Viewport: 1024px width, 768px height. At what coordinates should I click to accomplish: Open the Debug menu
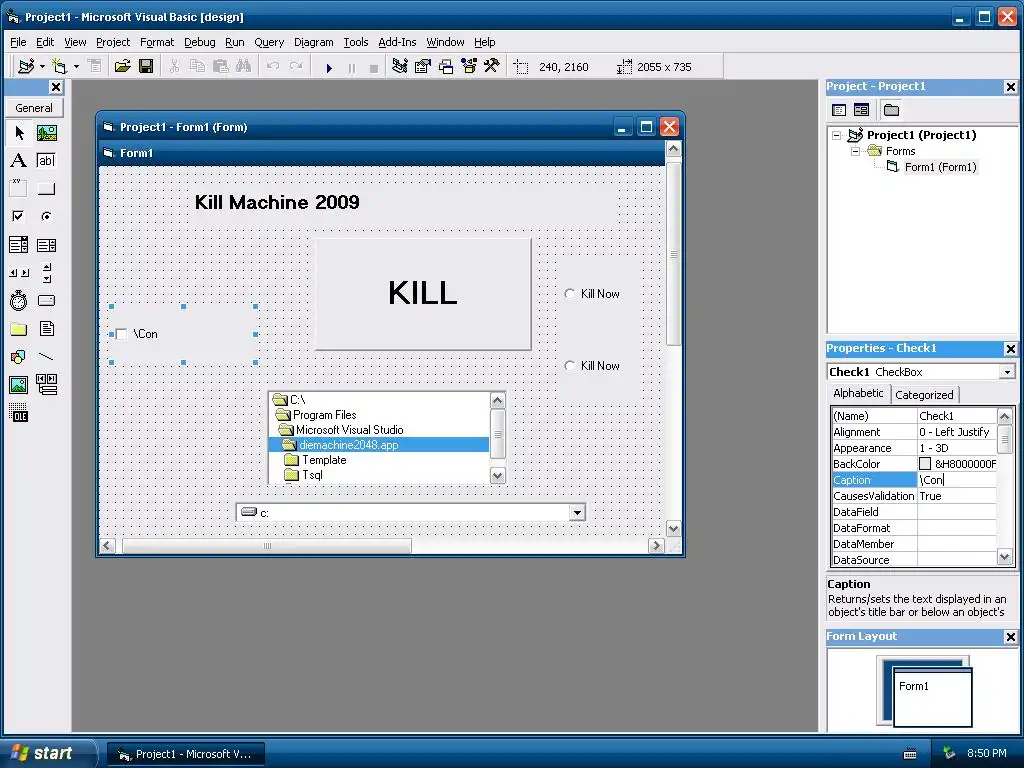pyautogui.click(x=200, y=42)
